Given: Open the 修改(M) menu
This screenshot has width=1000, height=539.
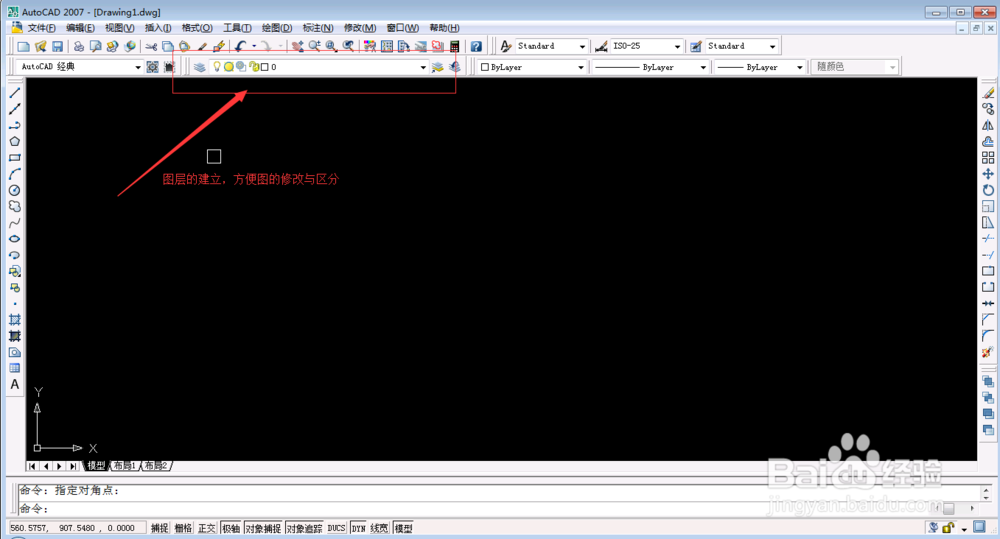Looking at the screenshot, I should [360, 28].
